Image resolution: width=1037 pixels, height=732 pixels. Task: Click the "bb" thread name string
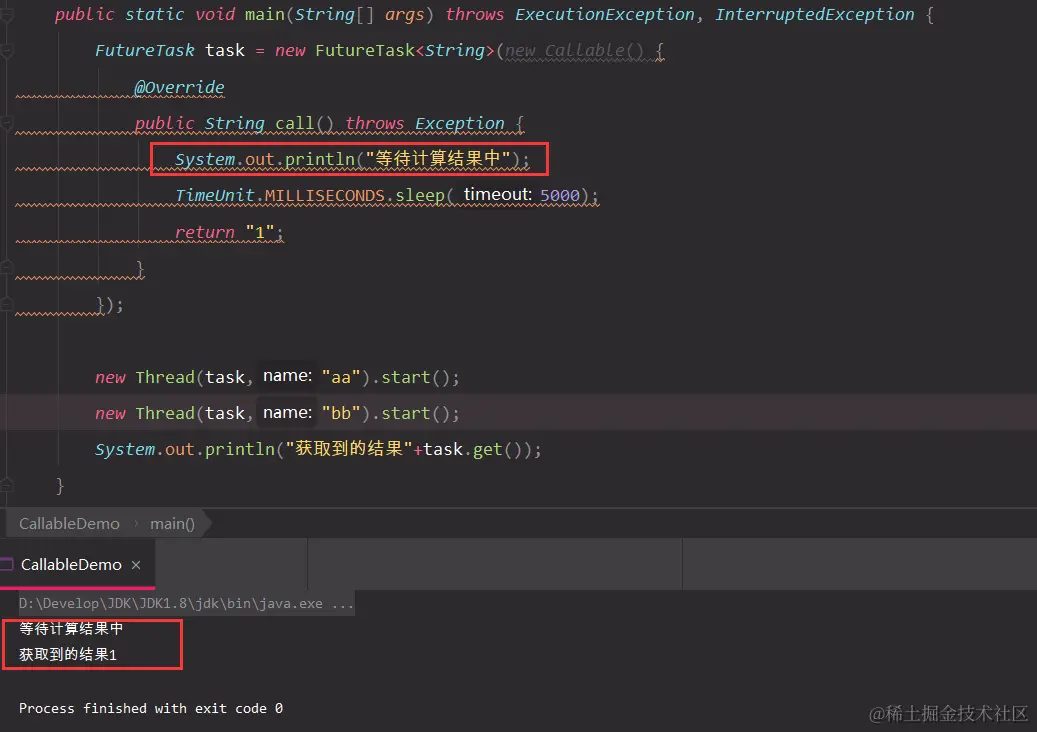click(x=341, y=413)
